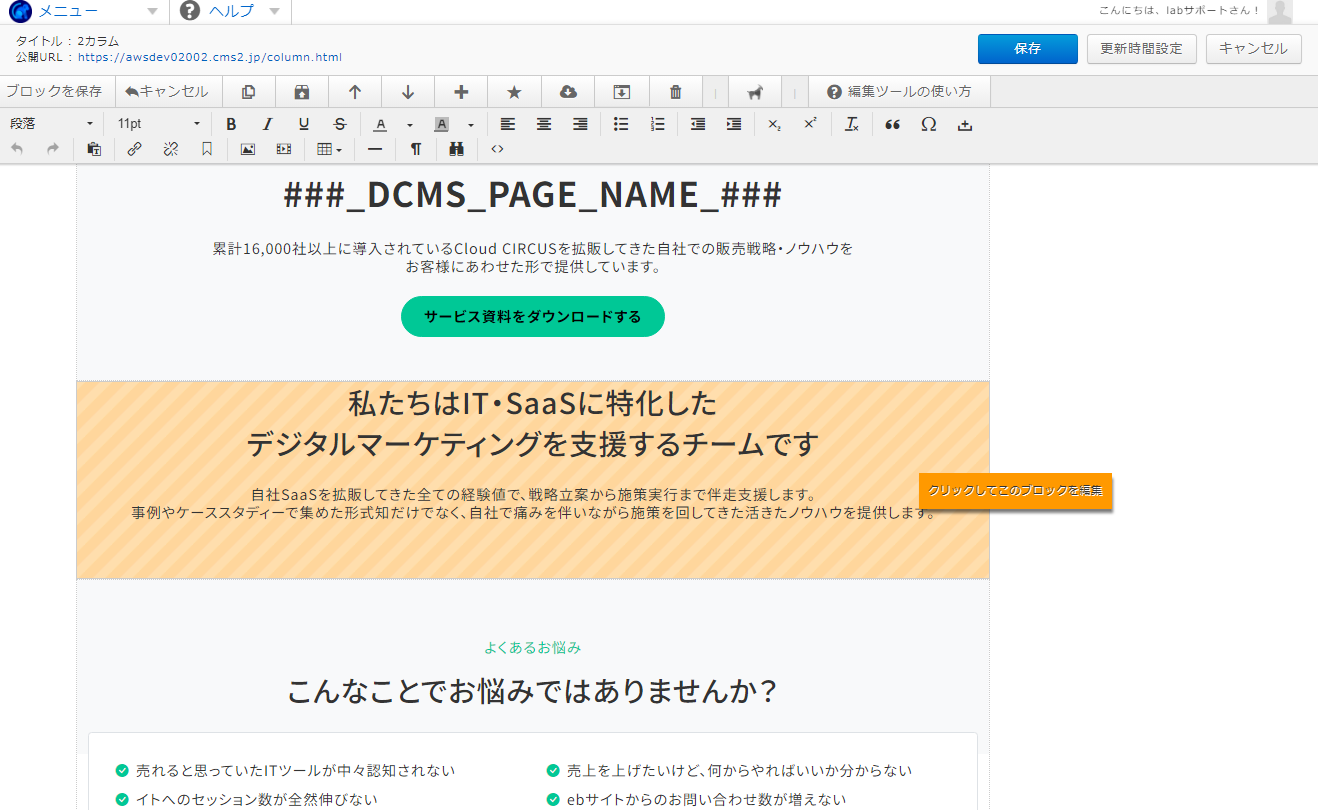This screenshot has height=810, width=1318.
Task: Toggle bullet list
Action: [x=621, y=124]
